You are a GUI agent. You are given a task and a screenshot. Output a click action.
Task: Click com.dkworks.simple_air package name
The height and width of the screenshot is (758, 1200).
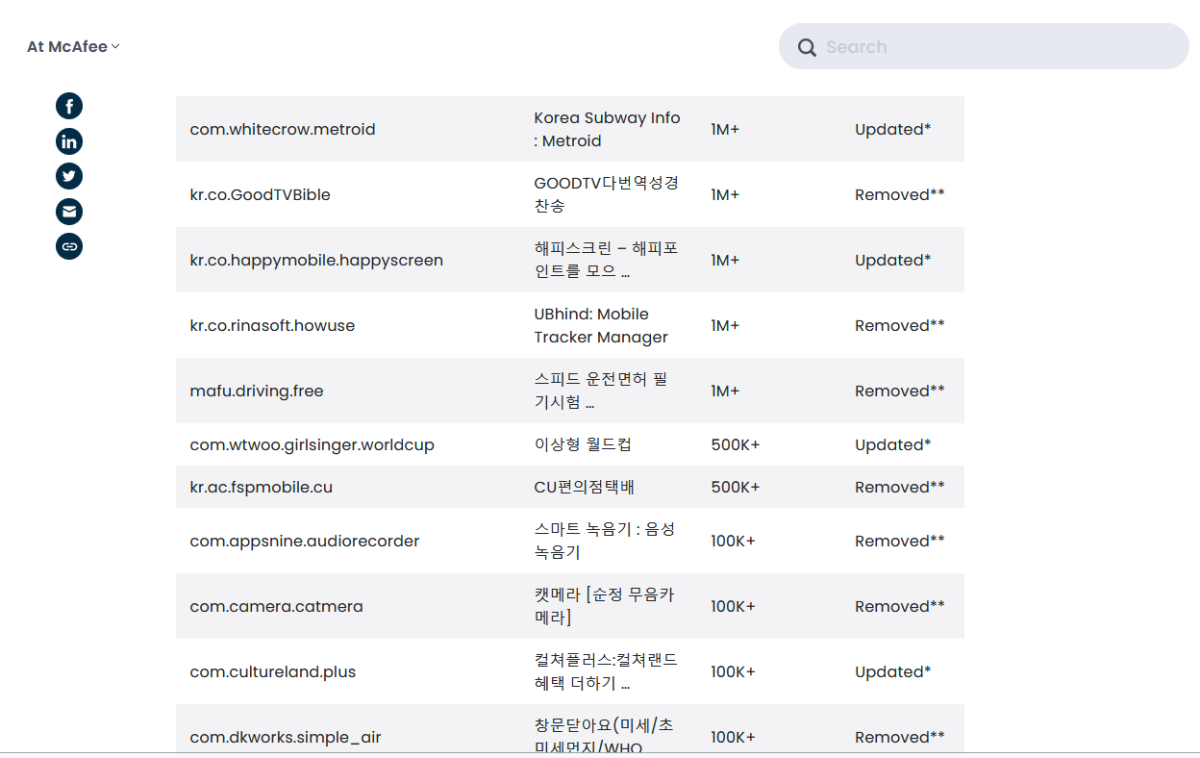[x=285, y=738]
